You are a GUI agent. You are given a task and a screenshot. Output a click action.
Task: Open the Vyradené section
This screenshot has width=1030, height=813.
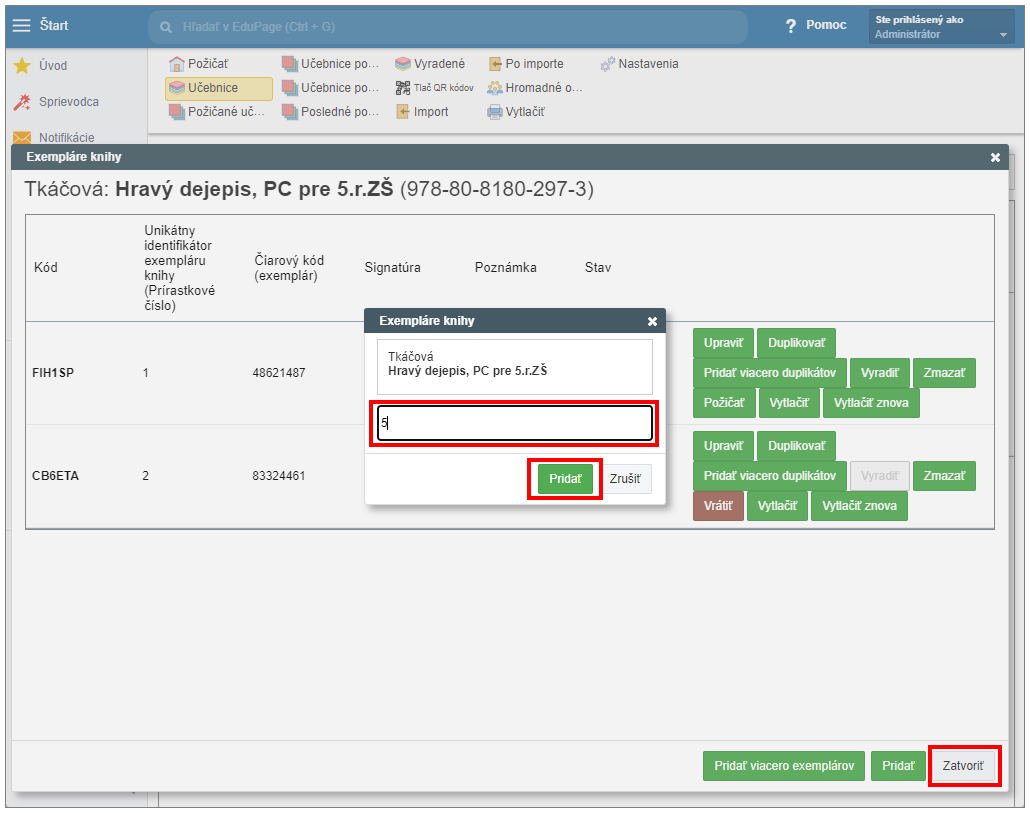tap(430, 64)
